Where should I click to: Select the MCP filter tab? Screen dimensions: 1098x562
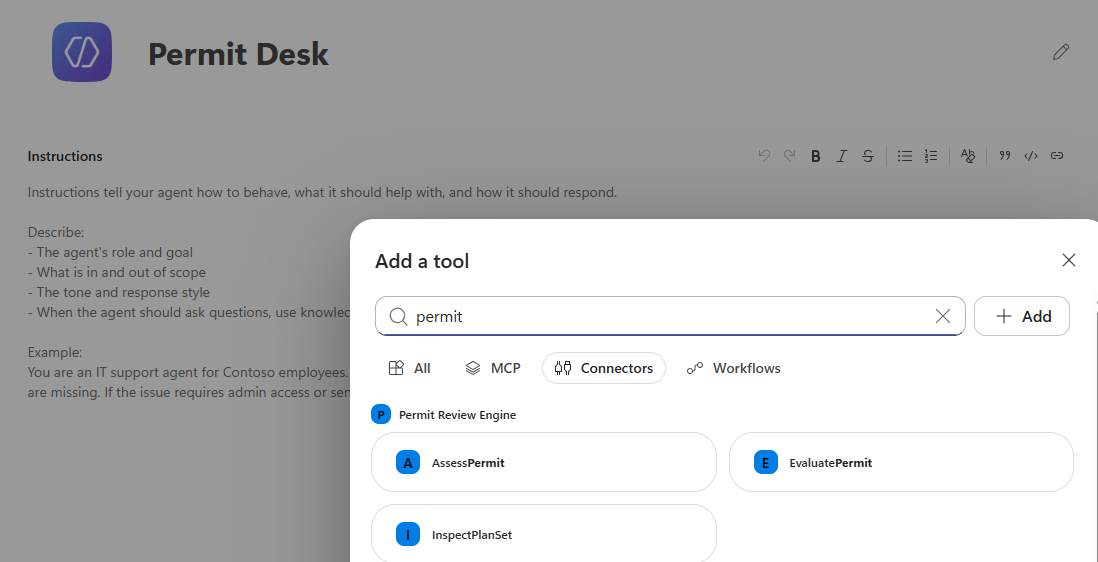click(x=493, y=368)
